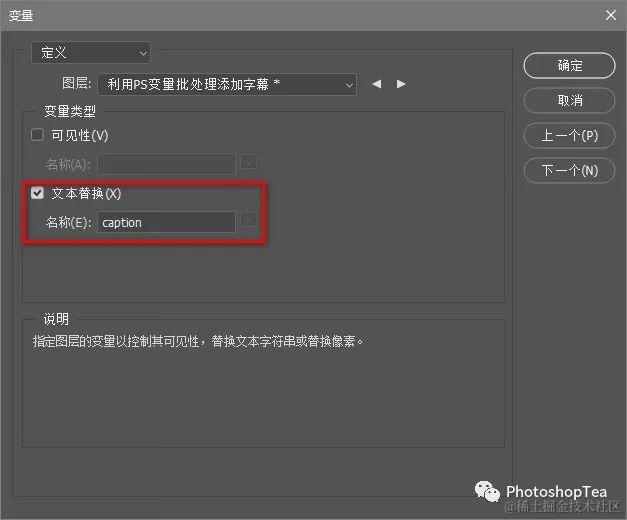Screen dimensions: 627x520
Task: Expand the 图层 layer selection dropdown
Action: pyautogui.click(x=227, y=84)
